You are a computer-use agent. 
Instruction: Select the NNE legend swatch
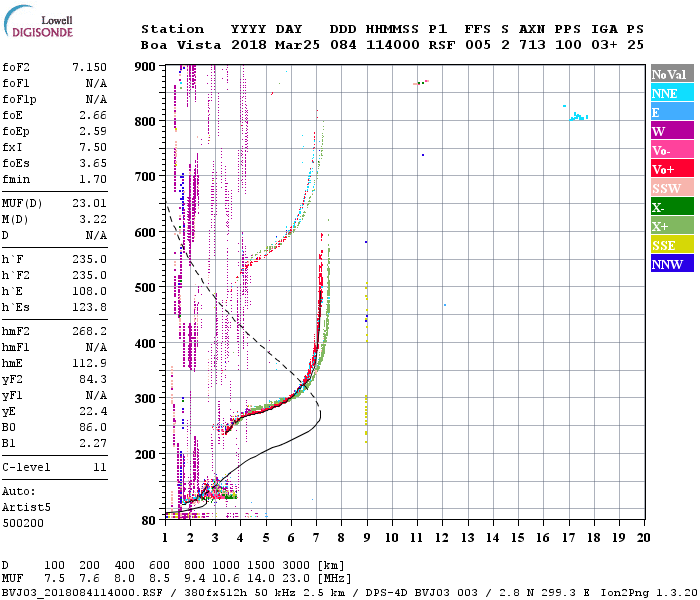672,93
